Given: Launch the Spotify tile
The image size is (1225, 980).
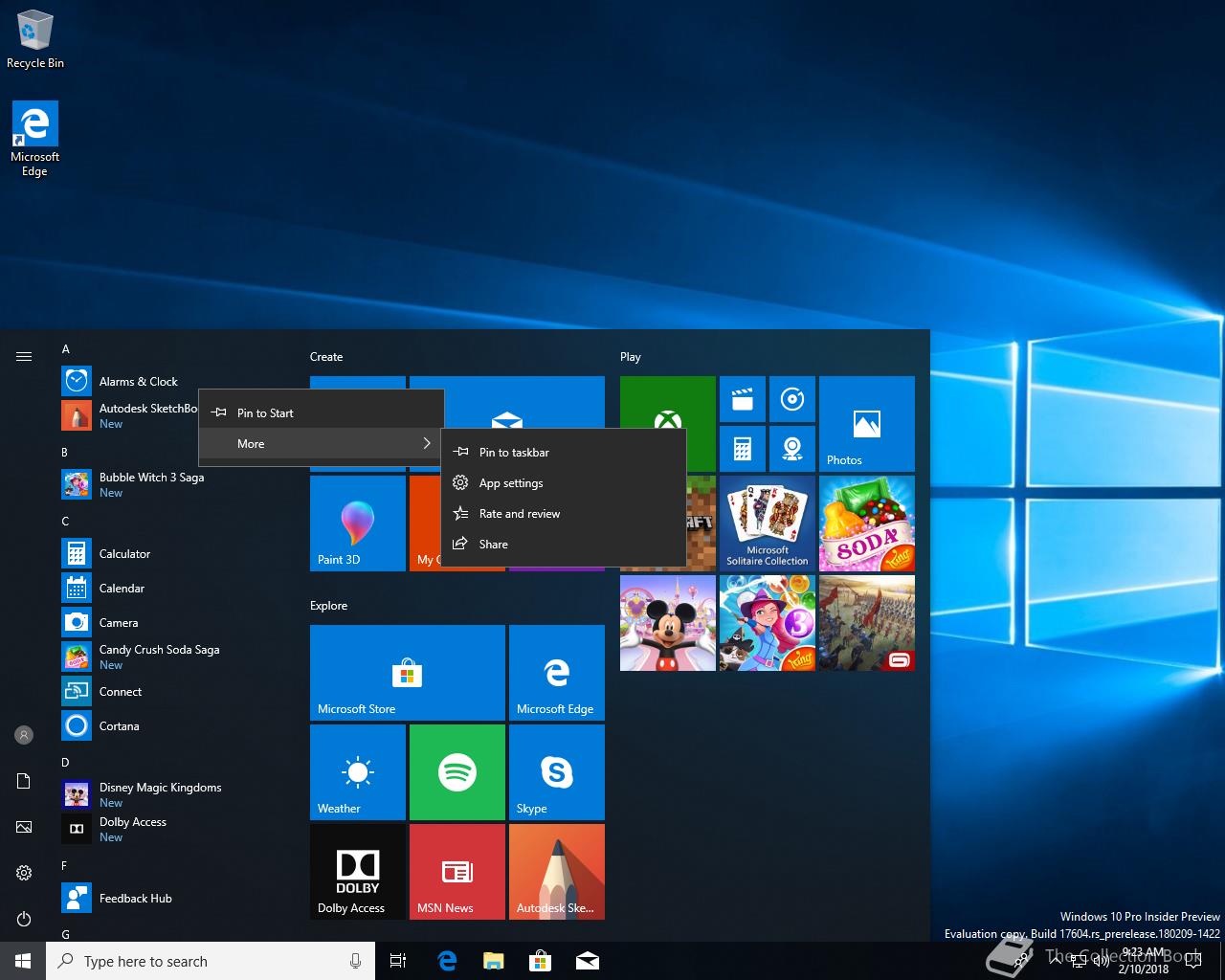Looking at the screenshot, I should [x=457, y=772].
